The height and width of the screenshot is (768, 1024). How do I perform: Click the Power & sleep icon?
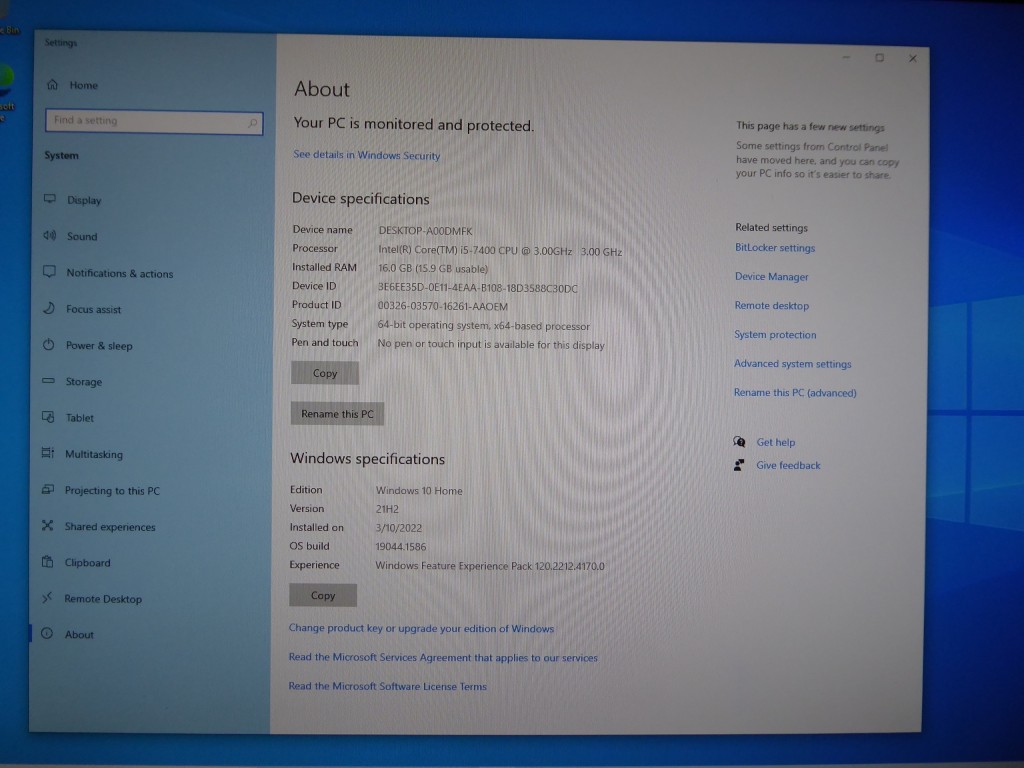click(x=48, y=344)
